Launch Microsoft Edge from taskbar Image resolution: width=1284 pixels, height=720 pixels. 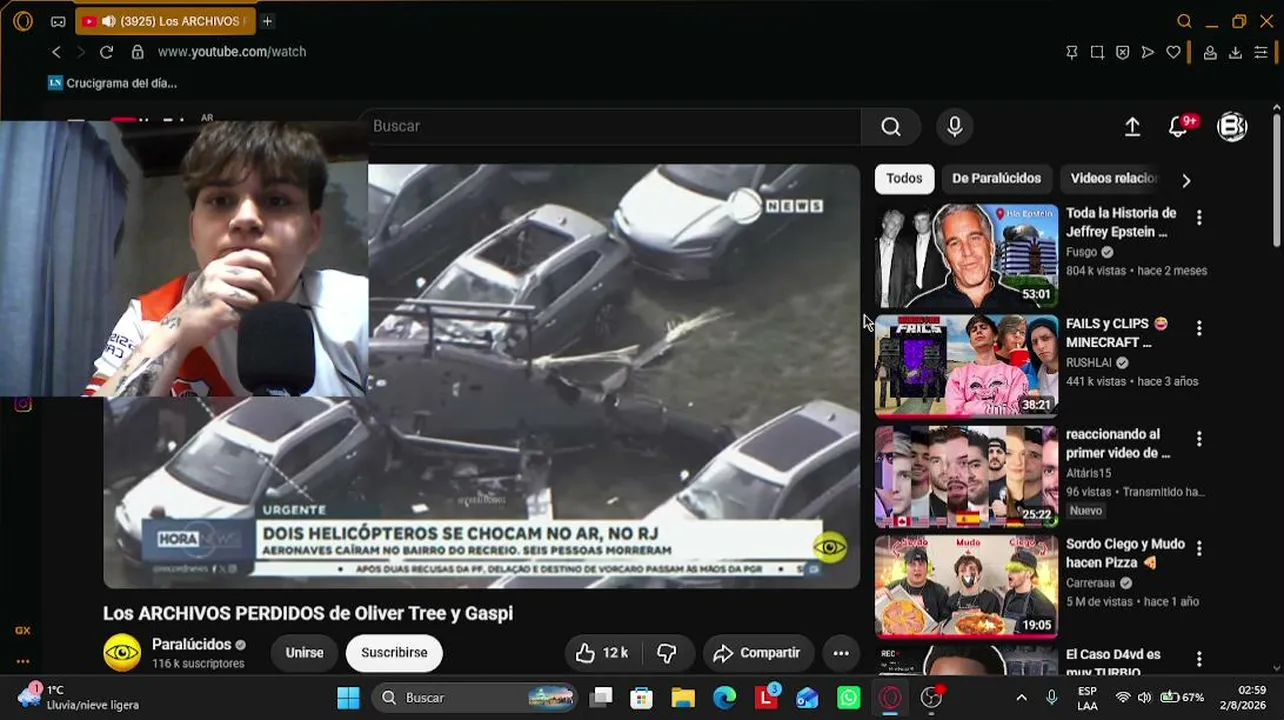pos(725,697)
